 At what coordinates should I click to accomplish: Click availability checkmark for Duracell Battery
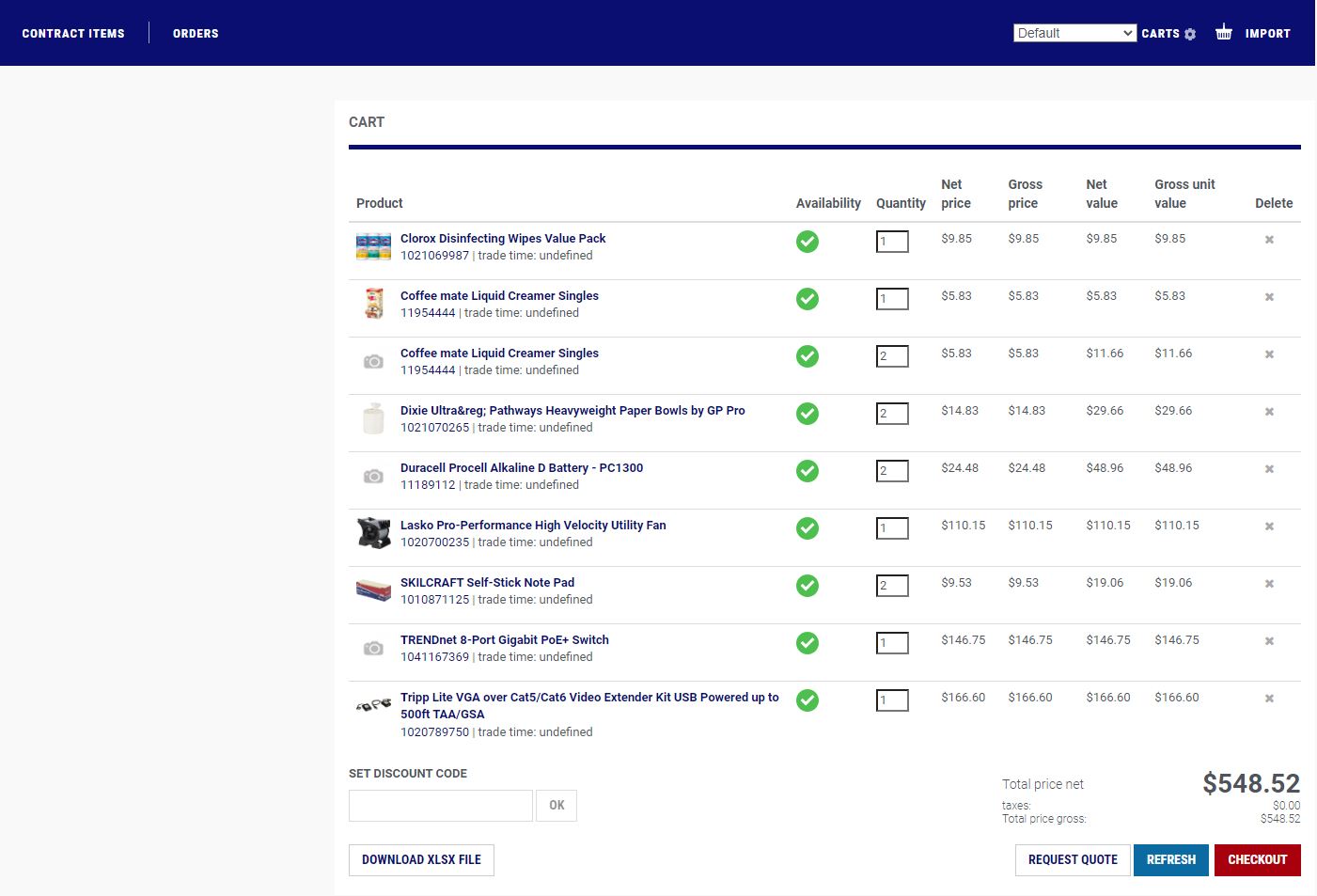[x=807, y=471]
